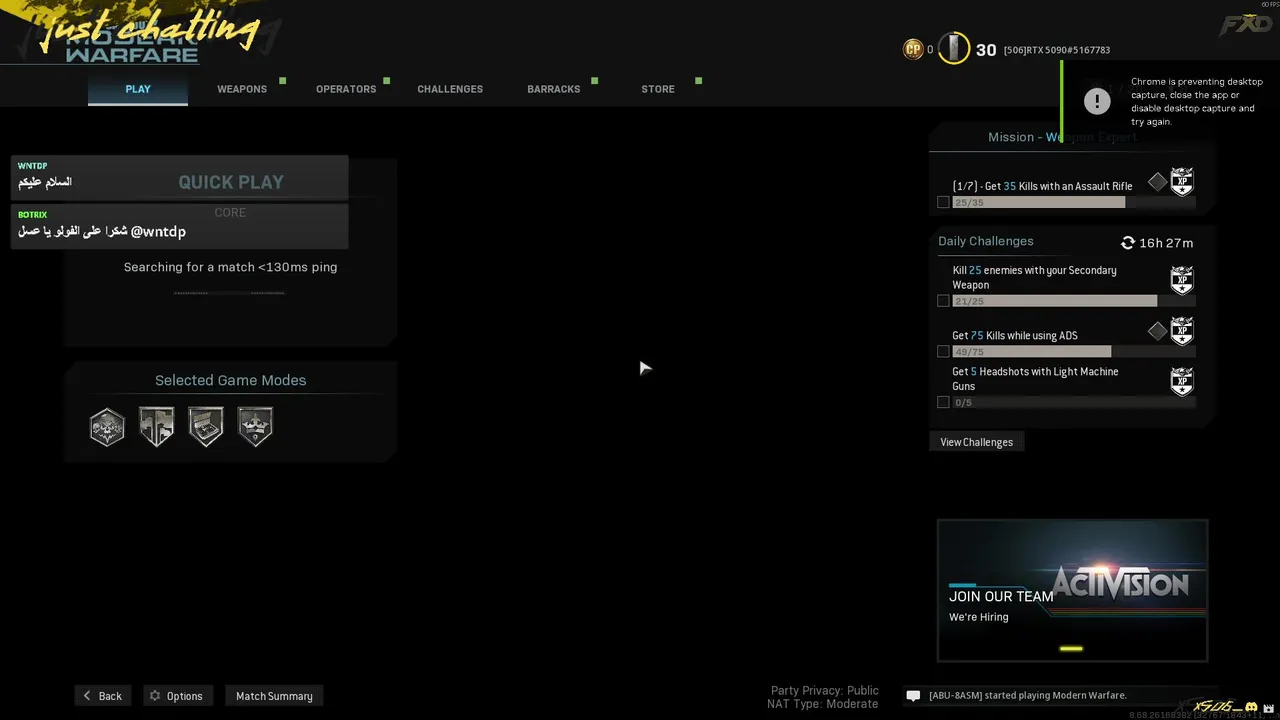Click 'Get 75 Kills while using ADS' text
Screen dimensions: 1280x720
1015,336
